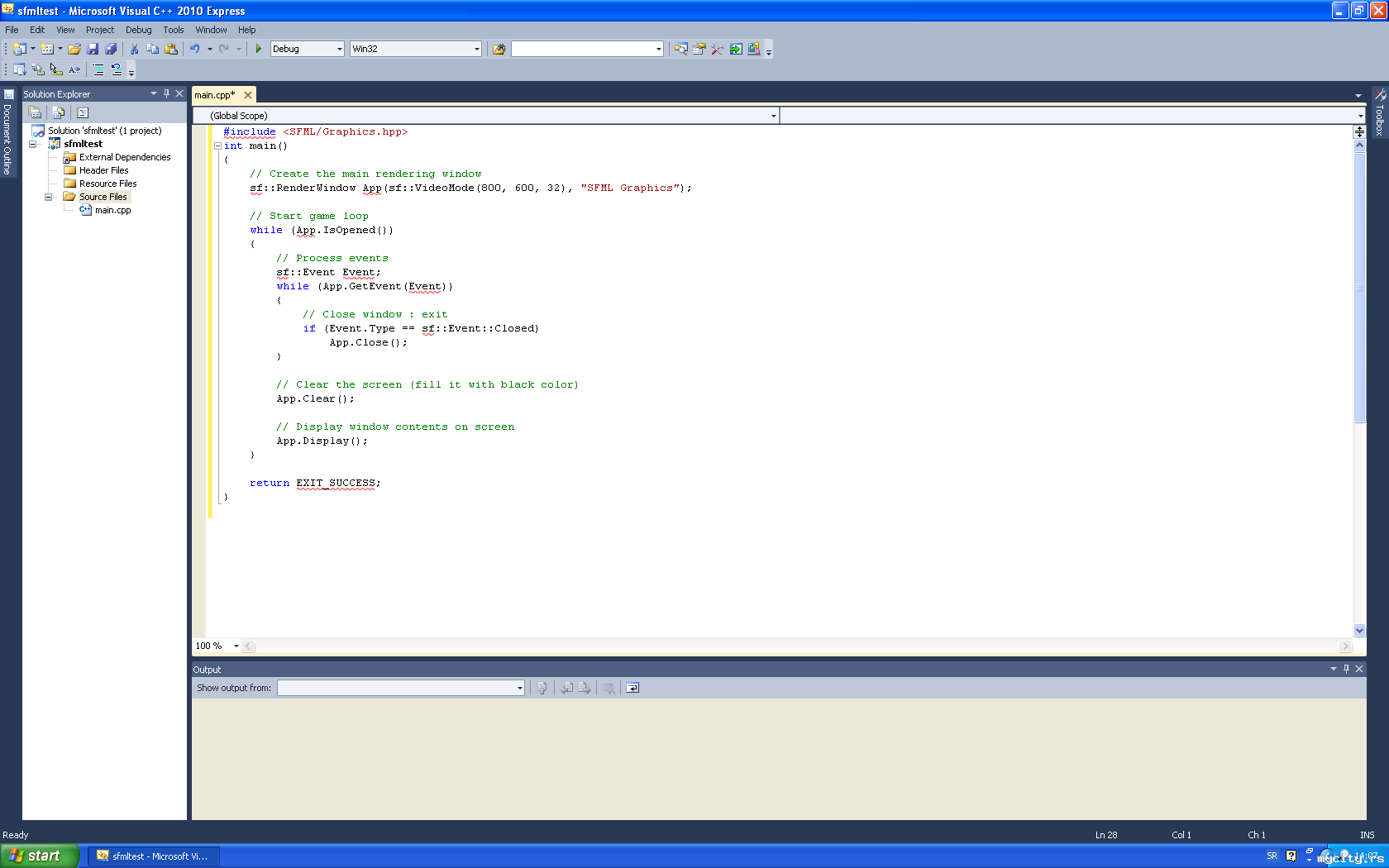The height and width of the screenshot is (868, 1389).
Task: Toggle word wrap in the Output panel
Action: pos(632,688)
